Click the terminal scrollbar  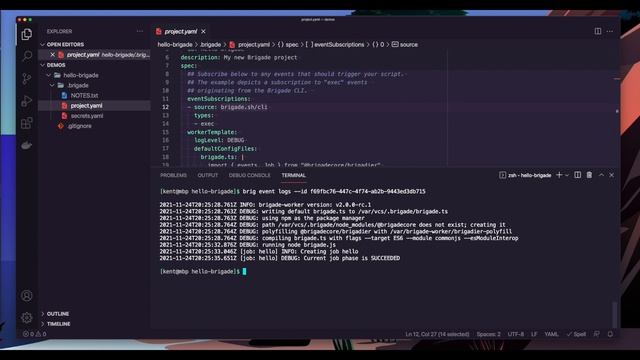pyautogui.click(x=614, y=314)
